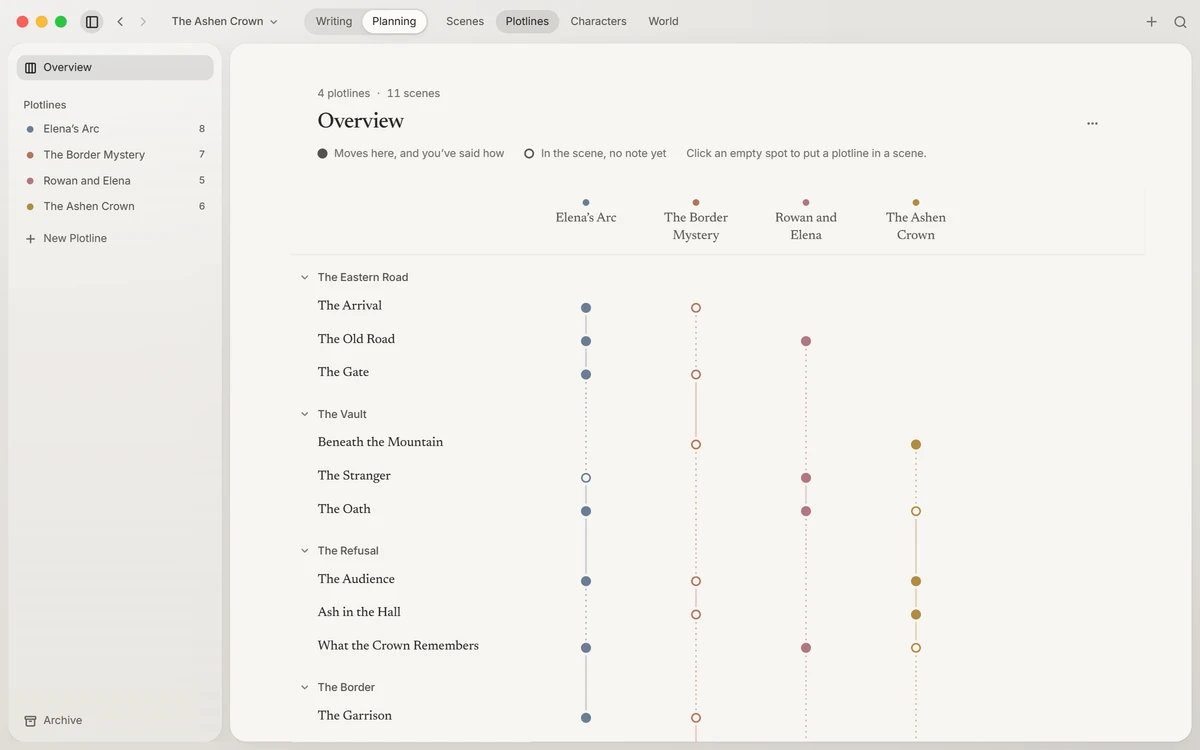This screenshot has width=1200, height=750.
Task: Open The Gate scene
Action: [x=343, y=372]
